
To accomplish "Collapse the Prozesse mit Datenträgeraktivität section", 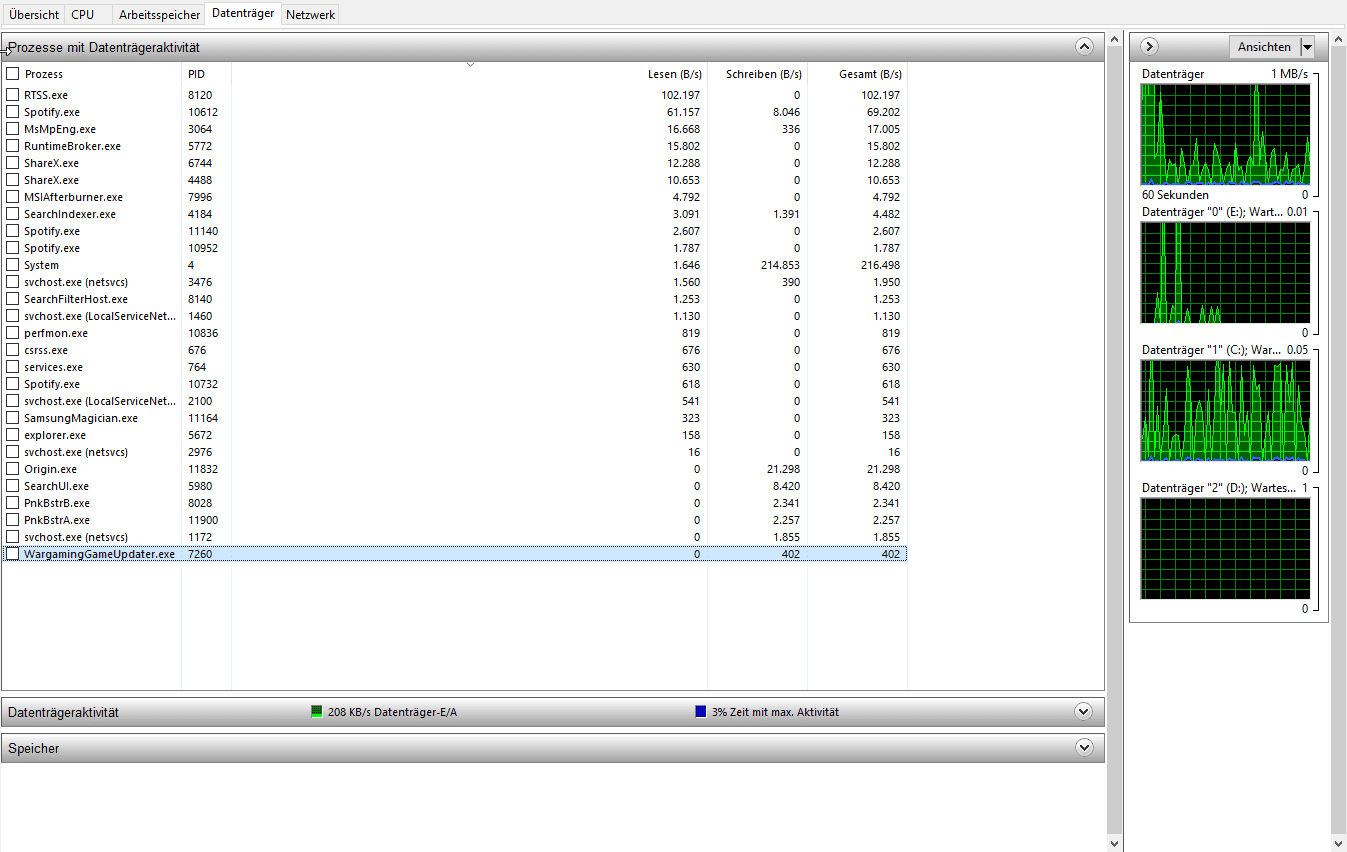I will [x=1084, y=46].
